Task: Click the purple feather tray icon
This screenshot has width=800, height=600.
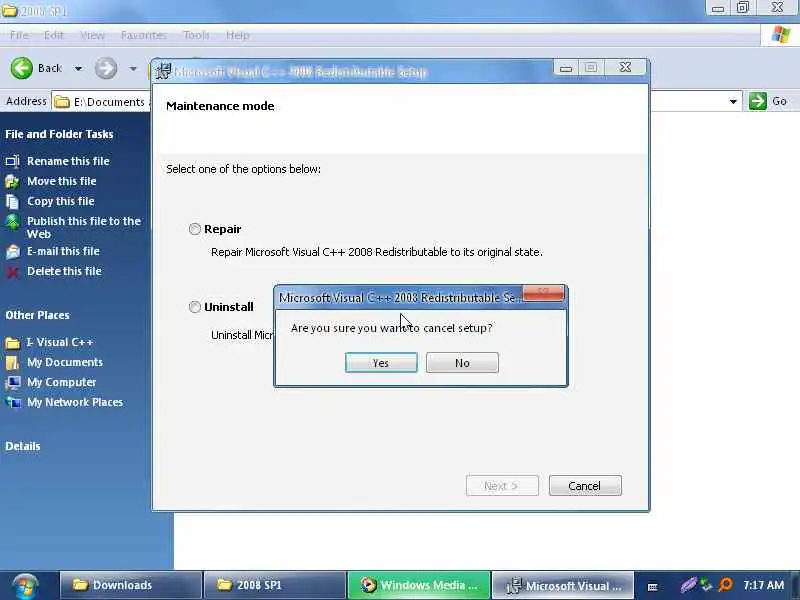Action: pyautogui.click(x=688, y=585)
